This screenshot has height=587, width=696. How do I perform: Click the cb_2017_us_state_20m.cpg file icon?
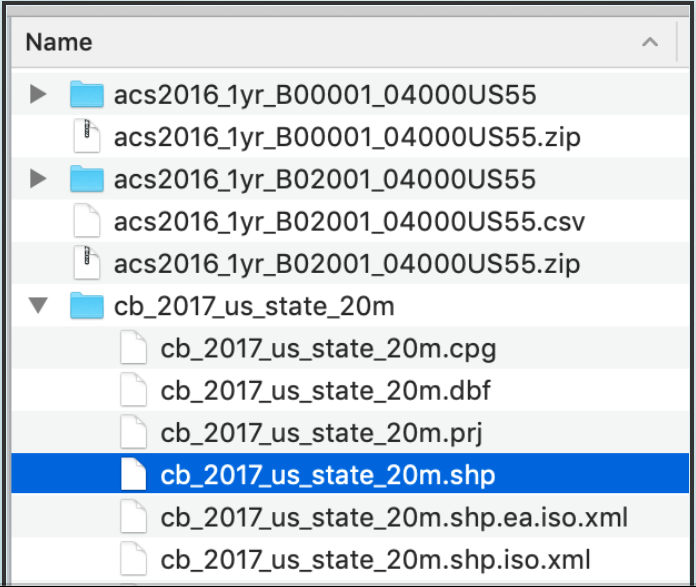(133, 349)
